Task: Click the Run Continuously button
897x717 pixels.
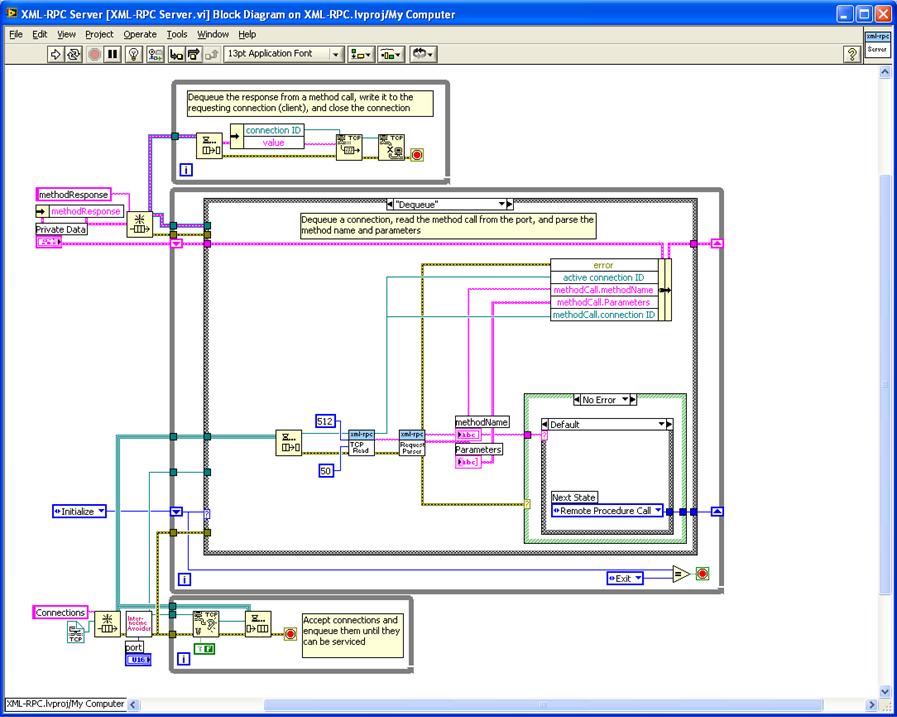Action: point(74,54)
